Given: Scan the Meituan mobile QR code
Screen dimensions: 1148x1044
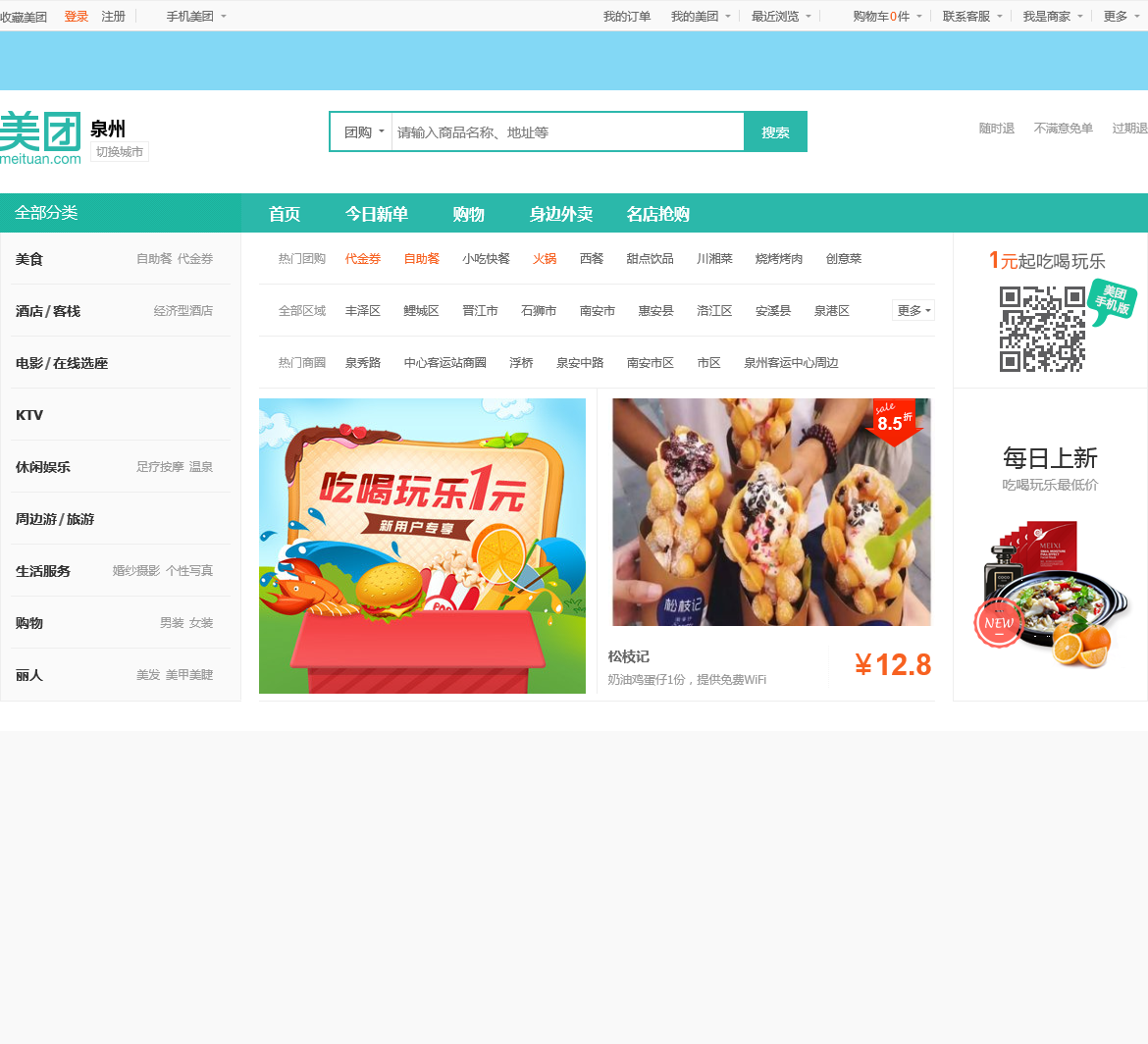Looking at the screenshot, I should click(1042, 329).
